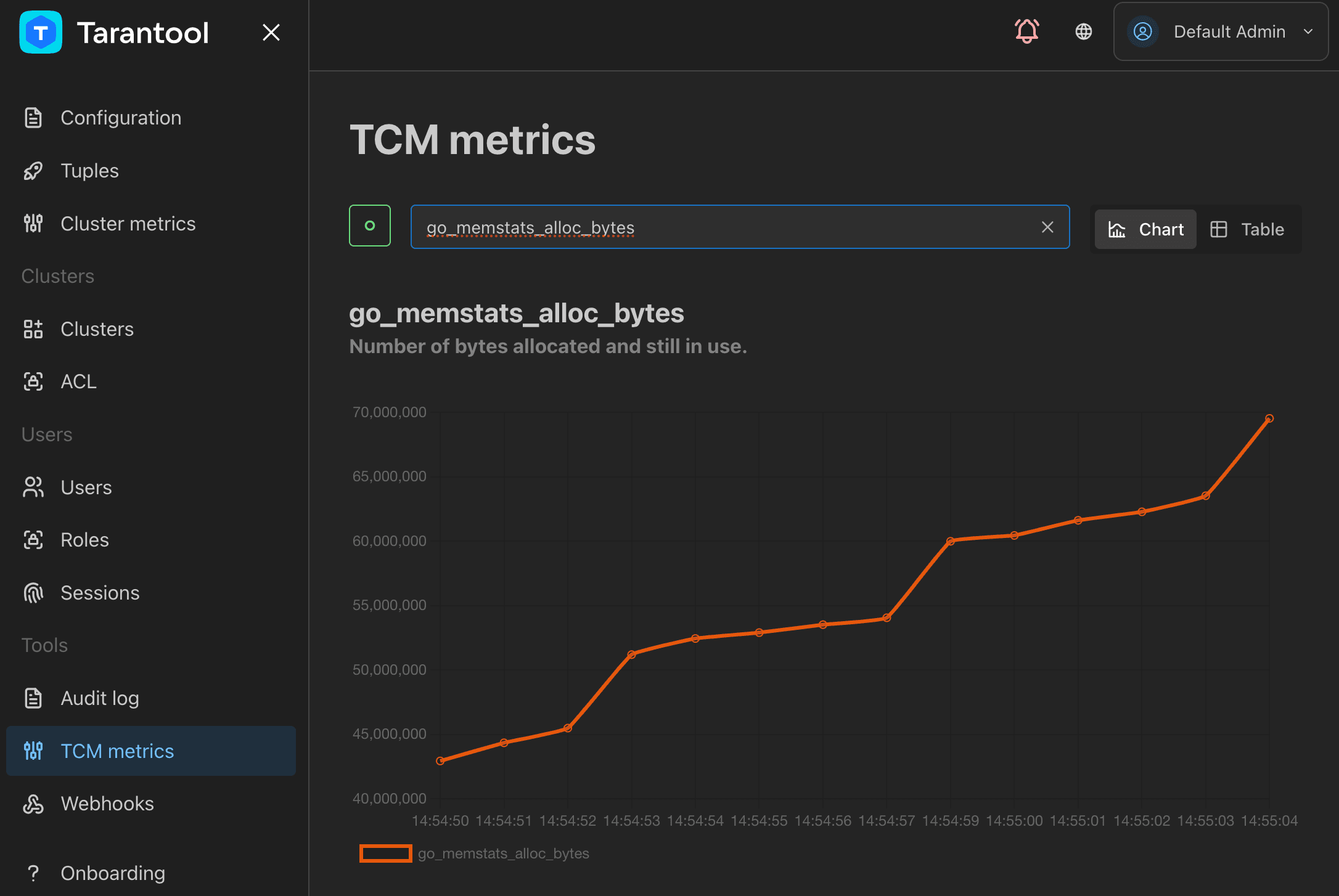Screen dimensions: 1339x896
Task: Open the Onboarding help item
Action: (151, 873)
